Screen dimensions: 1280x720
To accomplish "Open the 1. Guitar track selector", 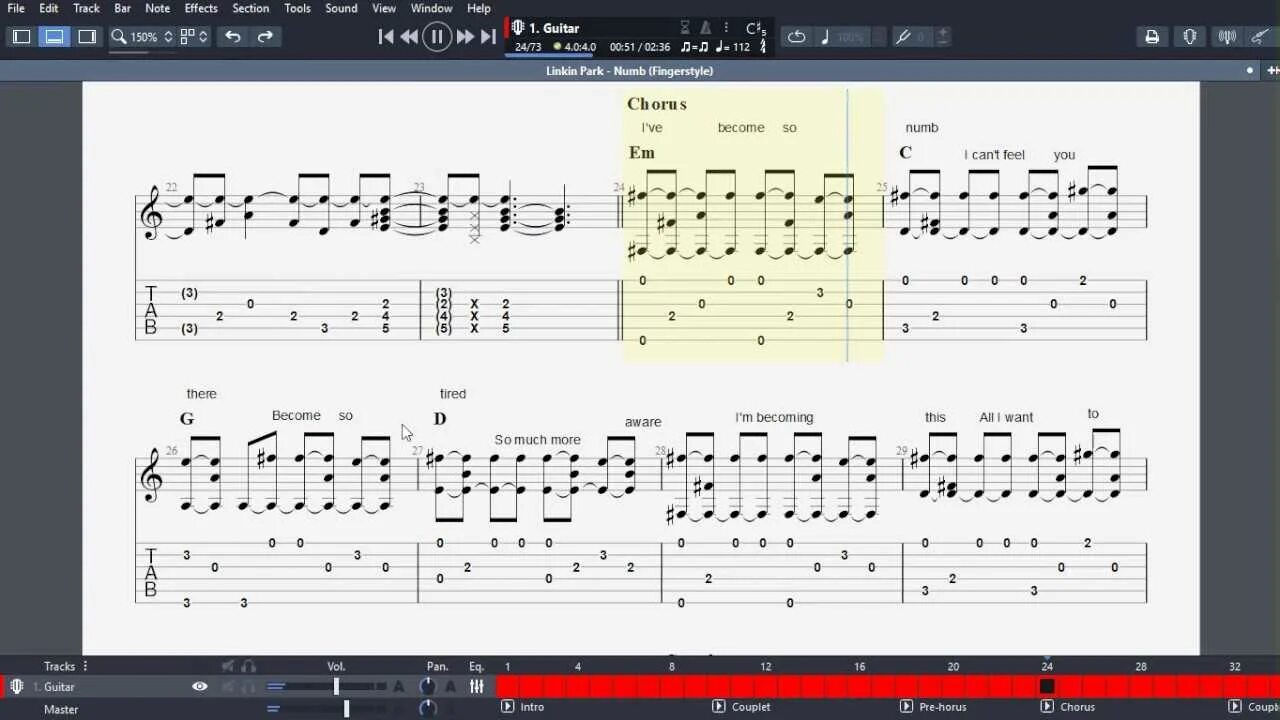I will (555, 28).
